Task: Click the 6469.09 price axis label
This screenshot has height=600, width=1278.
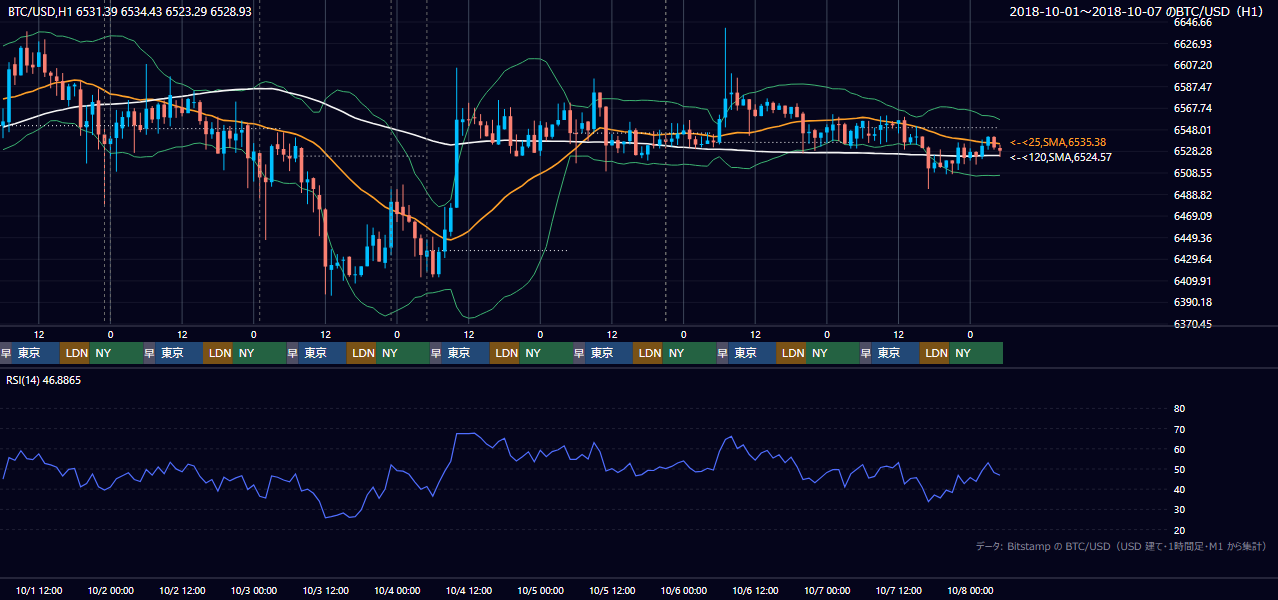Action: [x=1192, y=216]
